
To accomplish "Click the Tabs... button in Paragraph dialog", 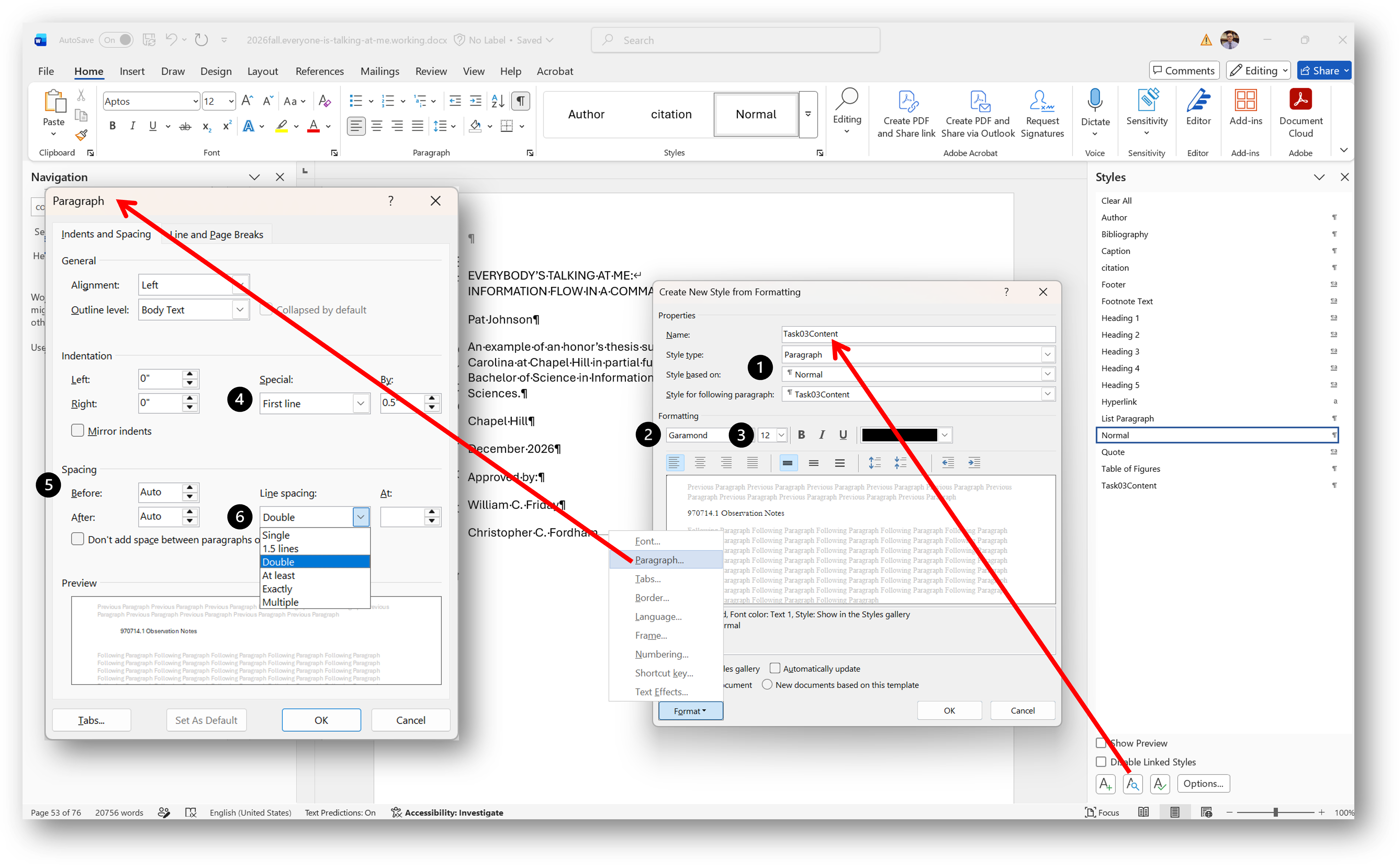I will 91,720.
